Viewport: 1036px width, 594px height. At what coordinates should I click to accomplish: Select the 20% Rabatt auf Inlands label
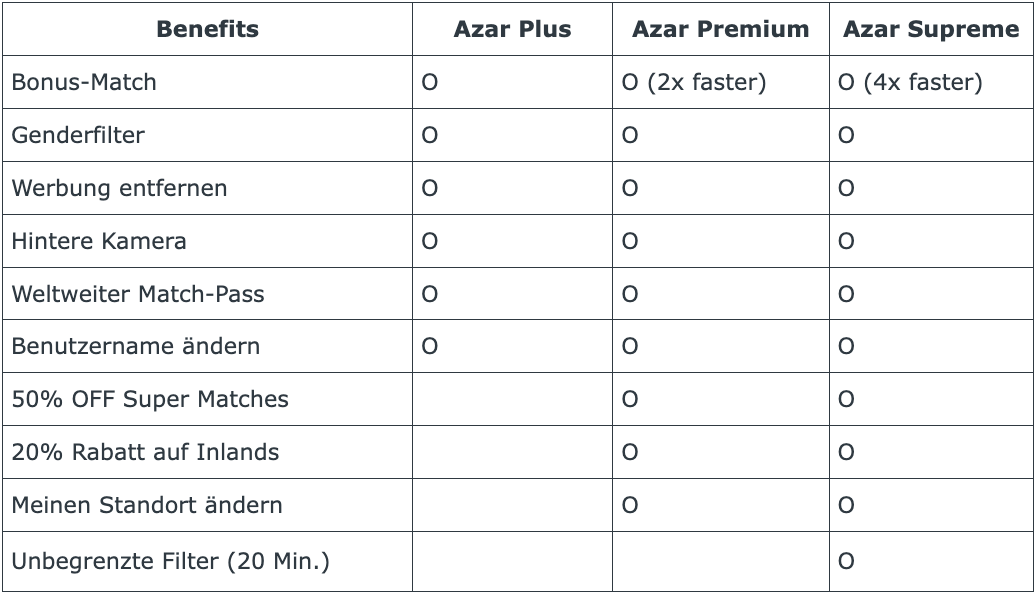point(145,452)
